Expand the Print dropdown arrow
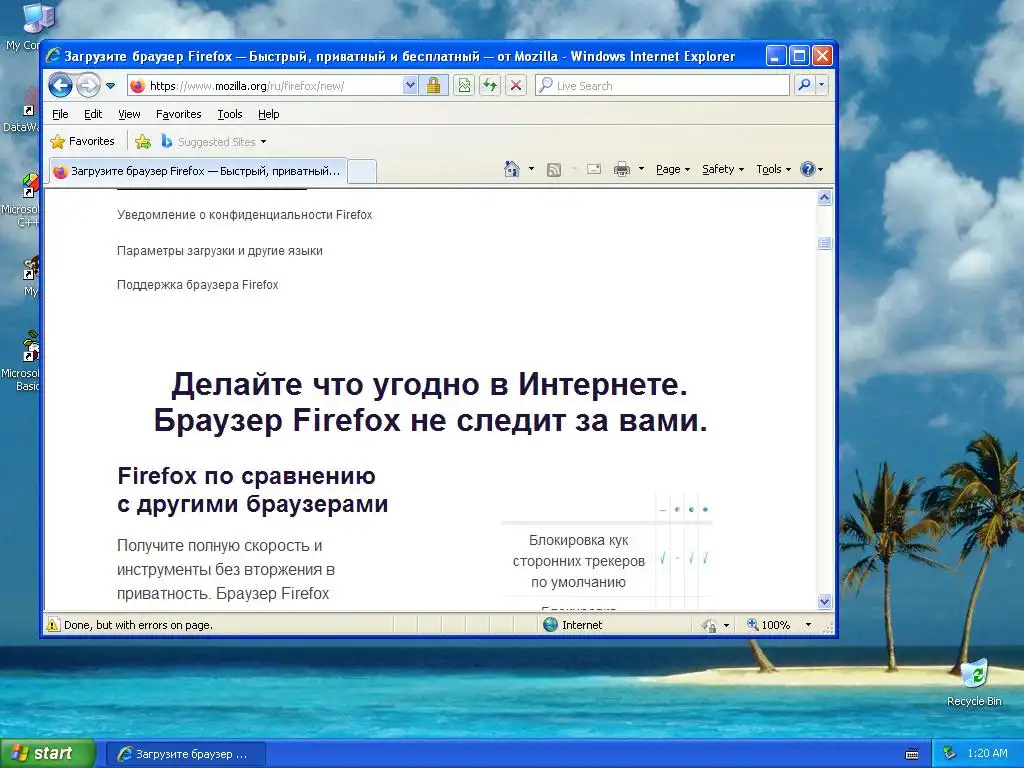Viewport: 1024px width, 768px height. coord(641,169)
